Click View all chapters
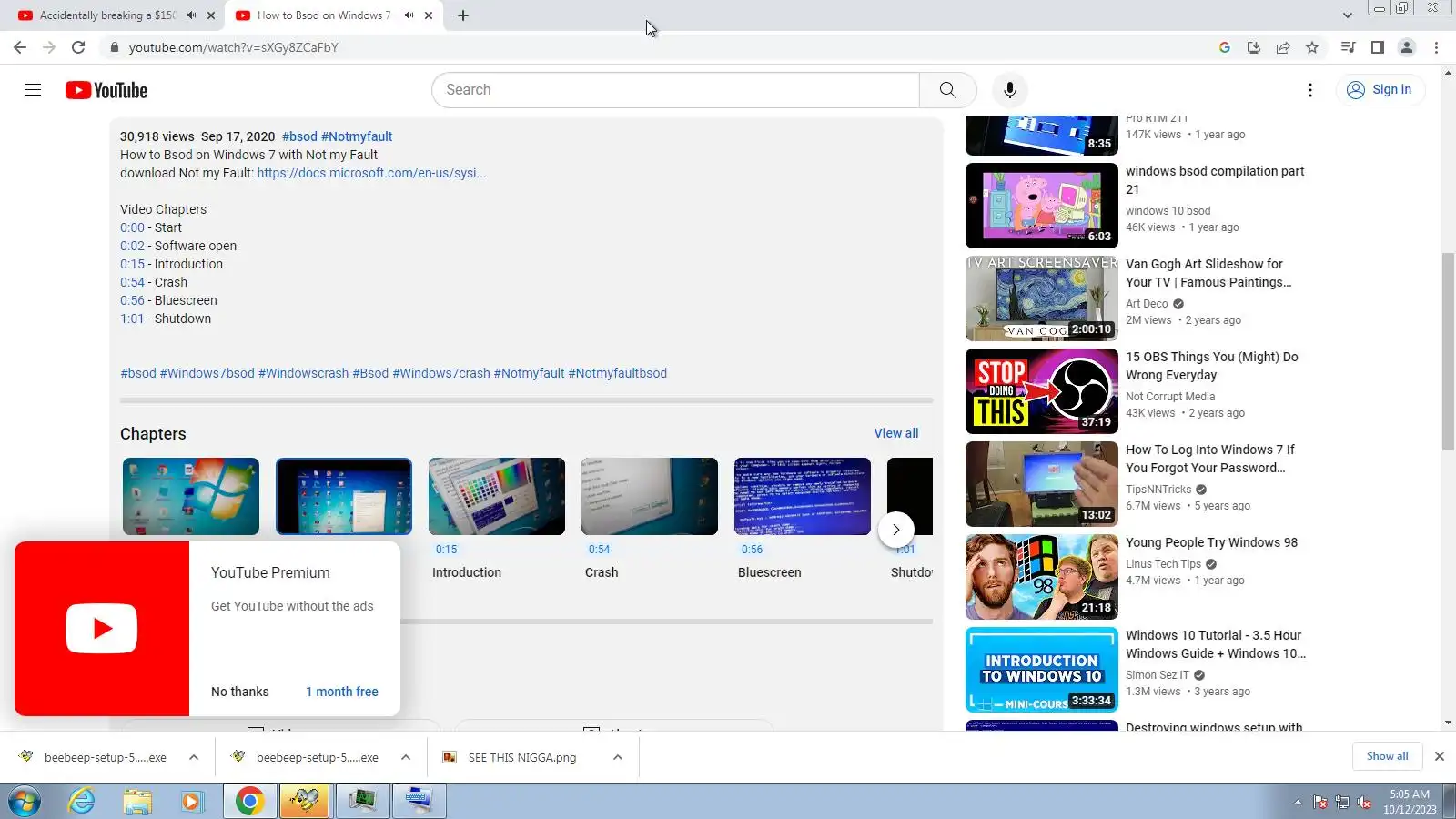This screenshot has width=1456, height=819. point(896,433)
